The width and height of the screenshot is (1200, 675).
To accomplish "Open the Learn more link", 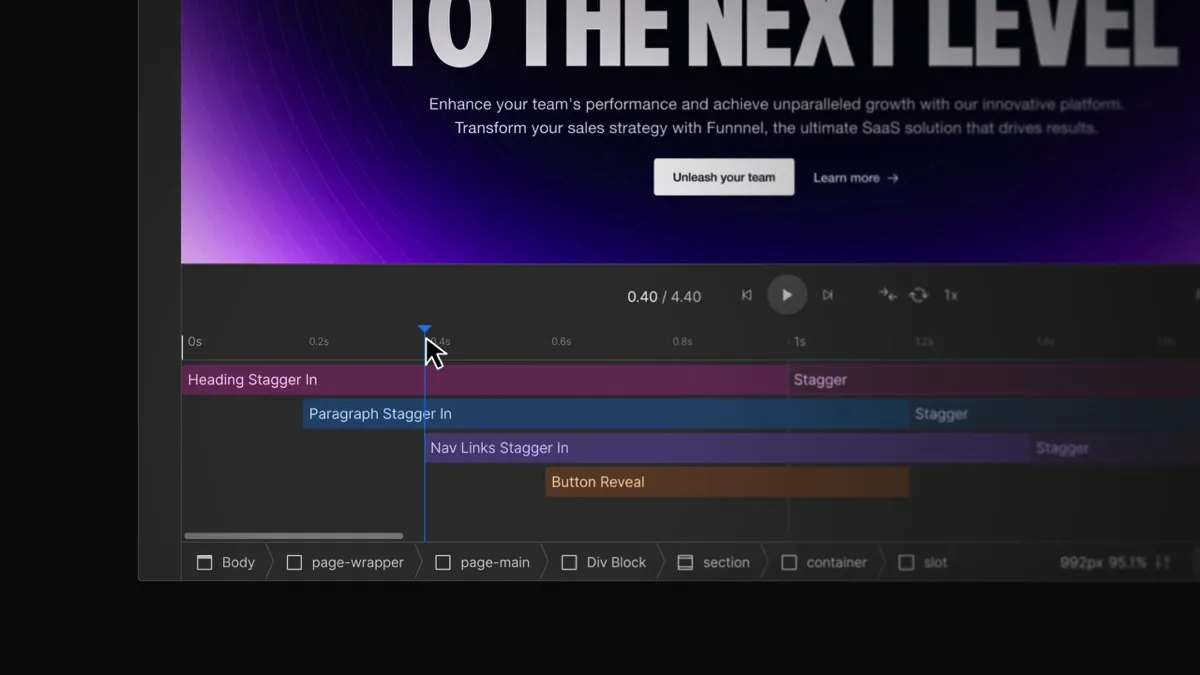I will tap(856, 178).
